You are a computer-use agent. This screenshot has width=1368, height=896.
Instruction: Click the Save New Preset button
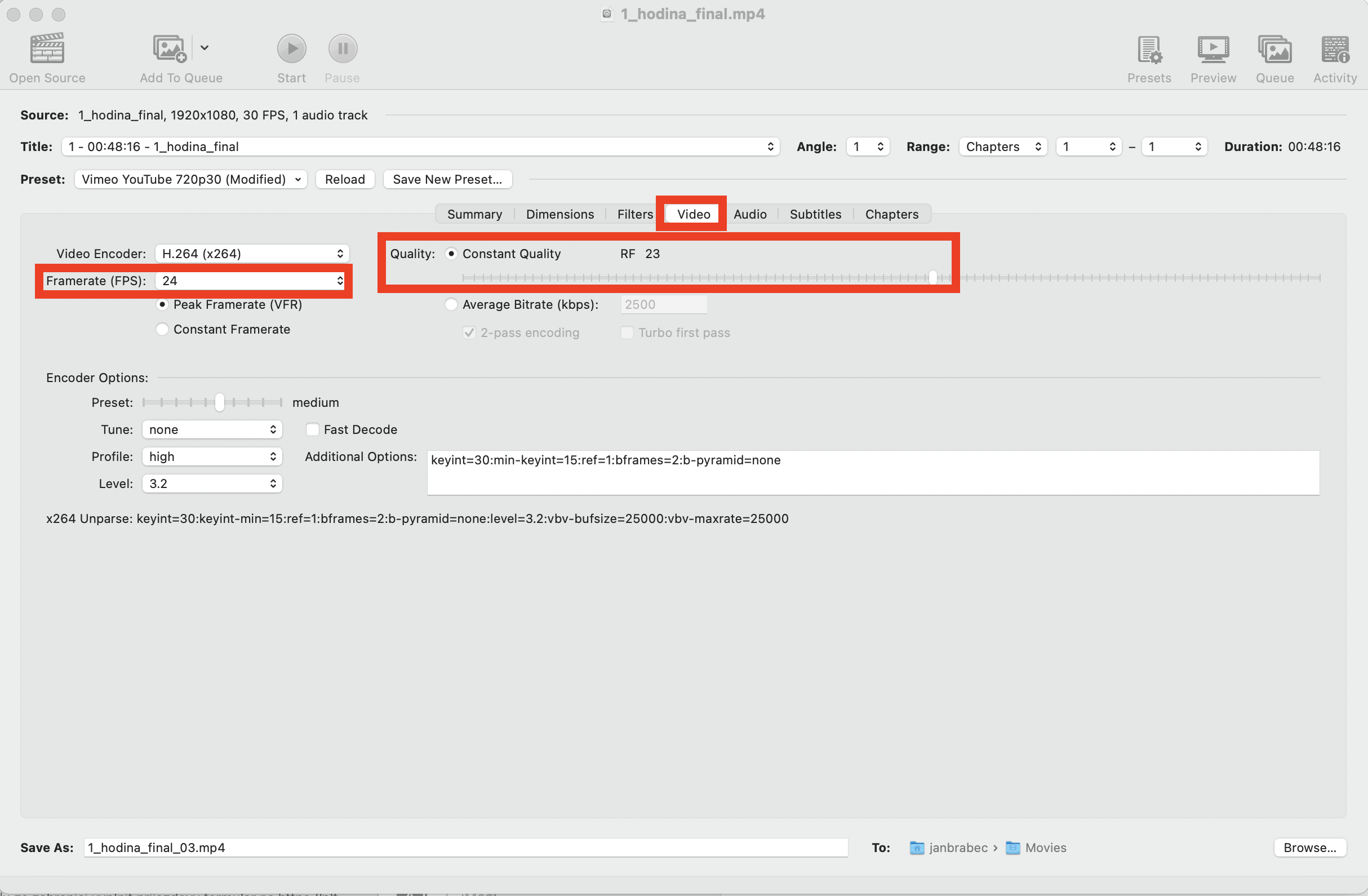point(447,179)
